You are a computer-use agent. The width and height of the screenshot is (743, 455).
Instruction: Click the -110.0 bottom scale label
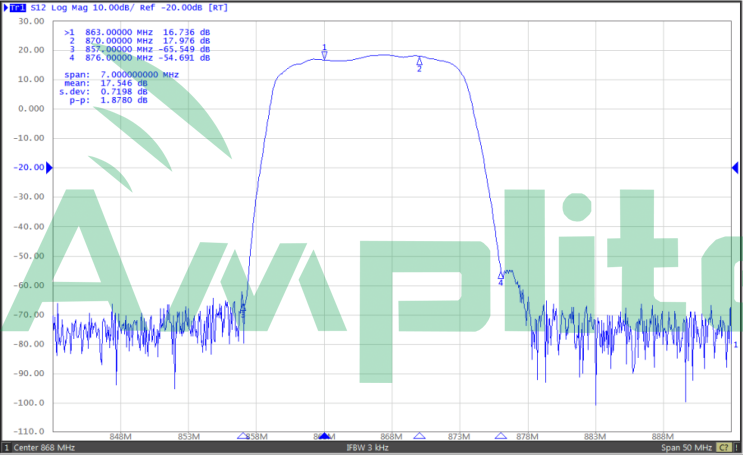pyautogui.click(x=29, y=432)
